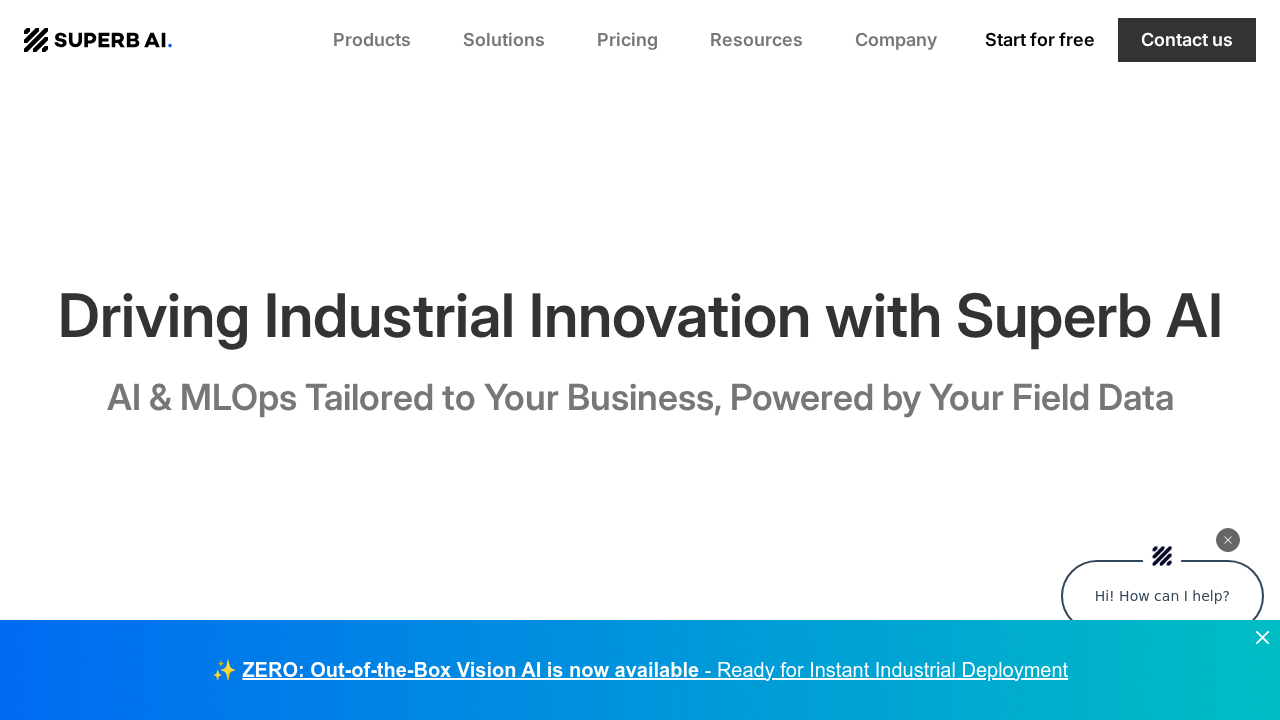This screenshot has width=1280, height=720.
Task: Click the Start for free link
Action: pyautogui.click(x=1039, y=40)
